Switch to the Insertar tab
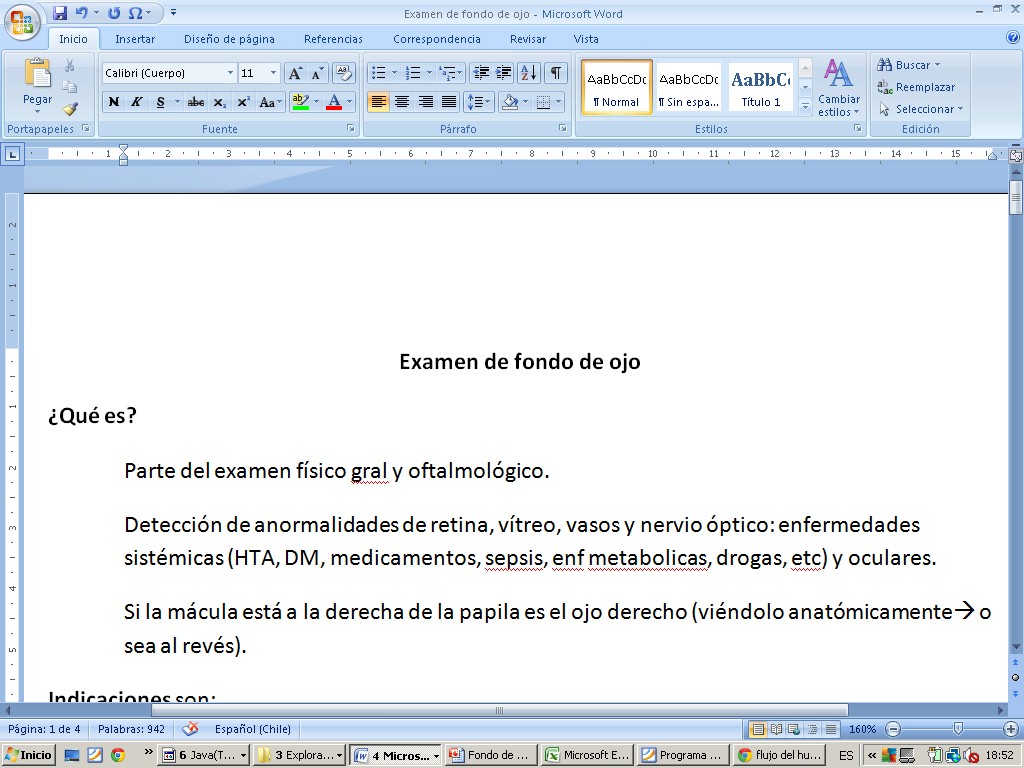 pyautogui.click(x=134, y=39)
